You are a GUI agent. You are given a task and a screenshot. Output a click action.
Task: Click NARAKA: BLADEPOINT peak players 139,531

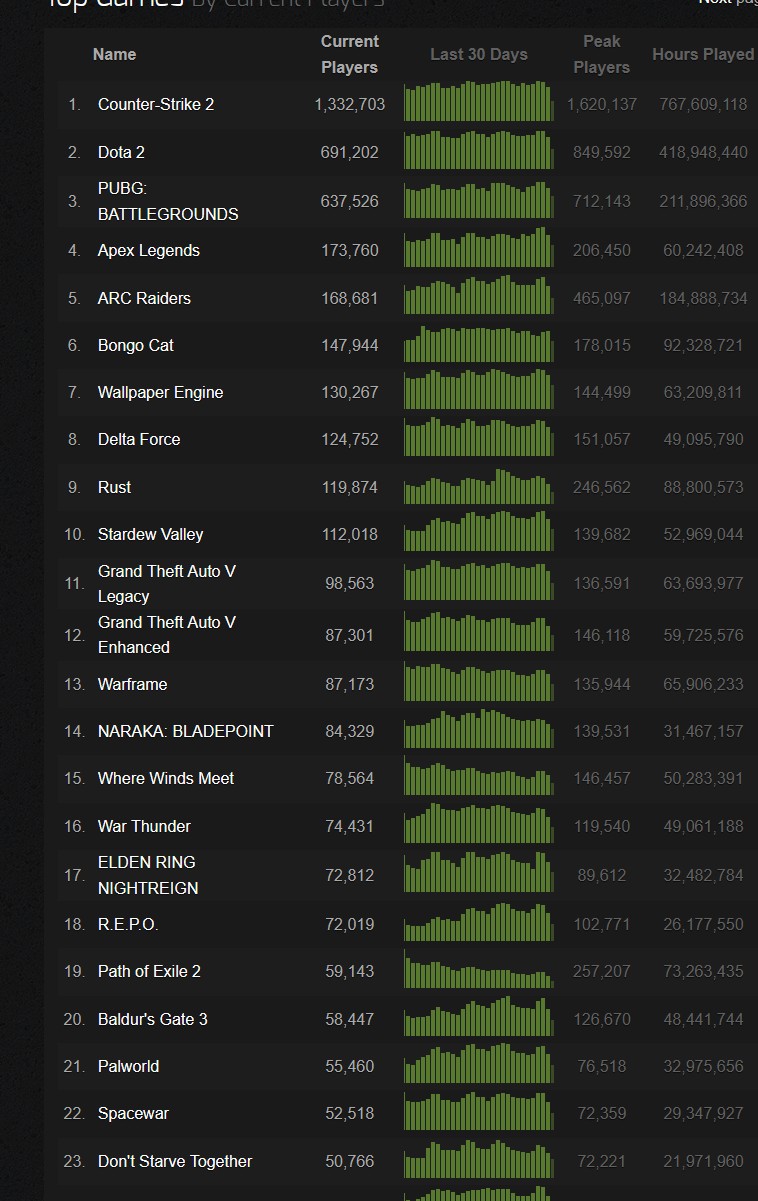point(602,731)
